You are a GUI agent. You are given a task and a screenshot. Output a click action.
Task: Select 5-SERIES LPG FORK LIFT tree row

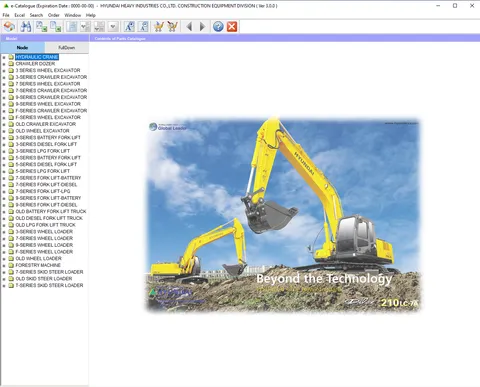click(x=43, y=171)
